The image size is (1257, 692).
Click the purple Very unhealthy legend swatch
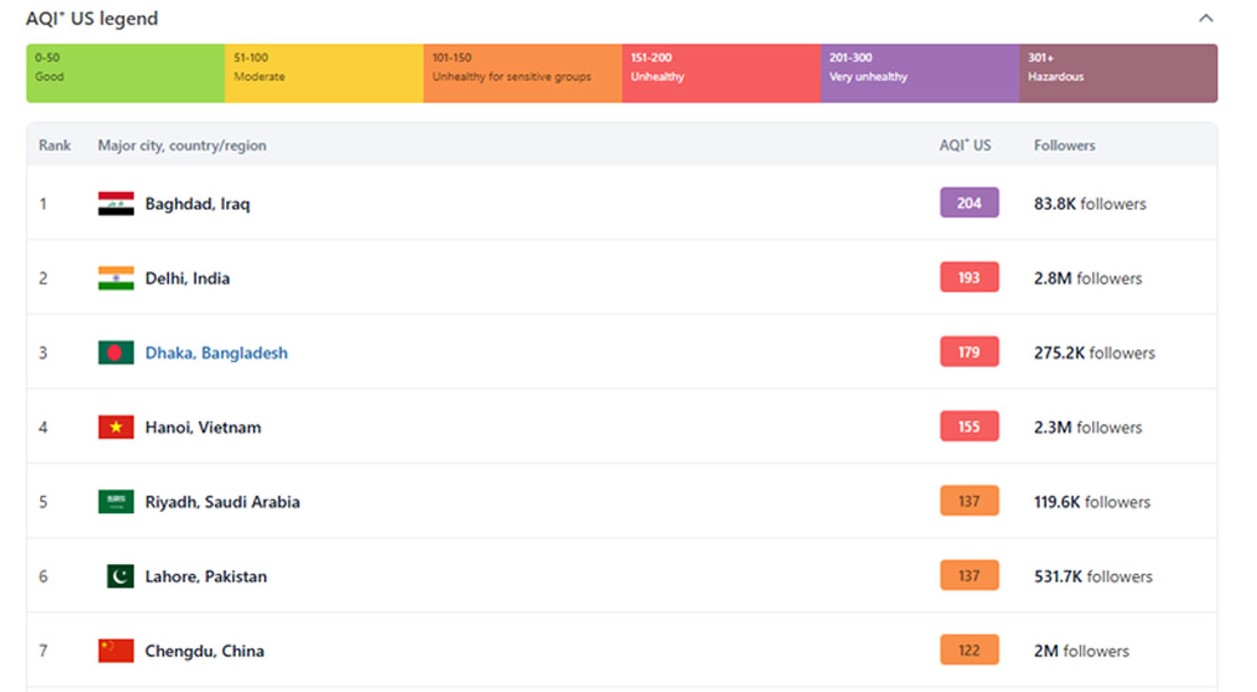(920, 73)
